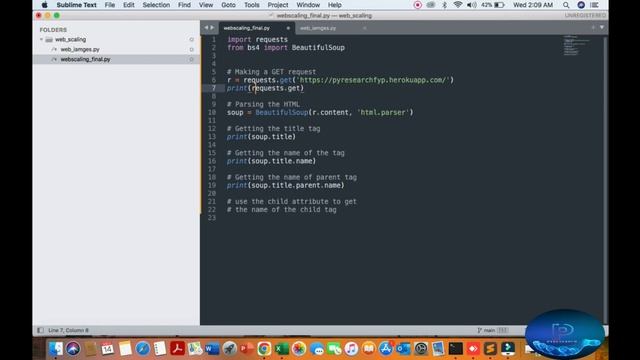Open the File menu

tap(109, 5)
